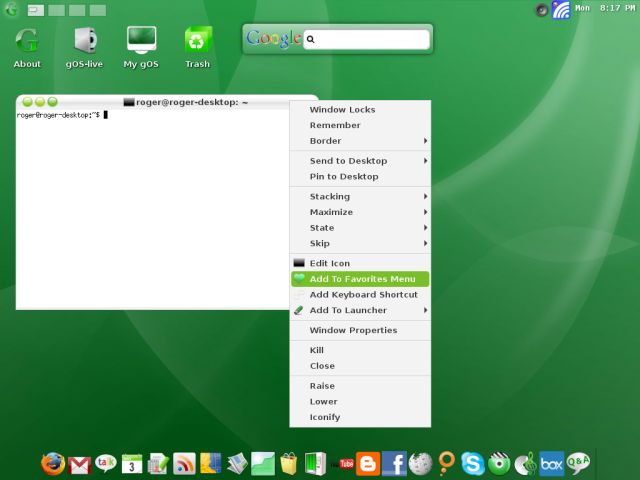Viewport: 640px width, 480px height.
Task: Open Blogger from the dock
Action: tap(368, 464)
